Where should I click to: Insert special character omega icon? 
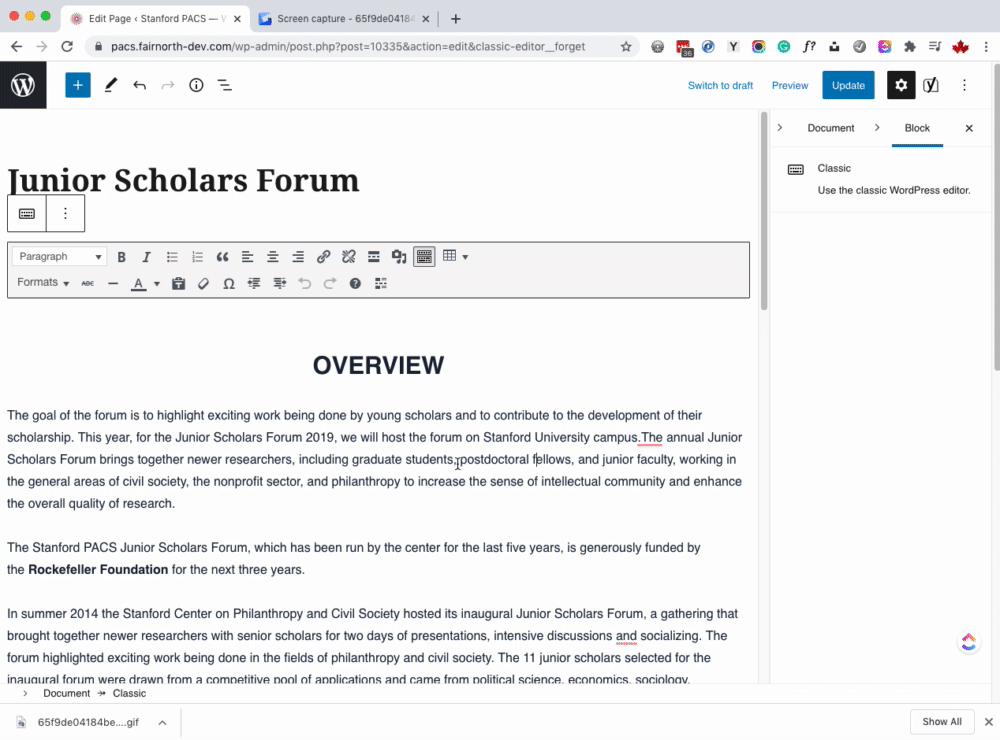228,283
